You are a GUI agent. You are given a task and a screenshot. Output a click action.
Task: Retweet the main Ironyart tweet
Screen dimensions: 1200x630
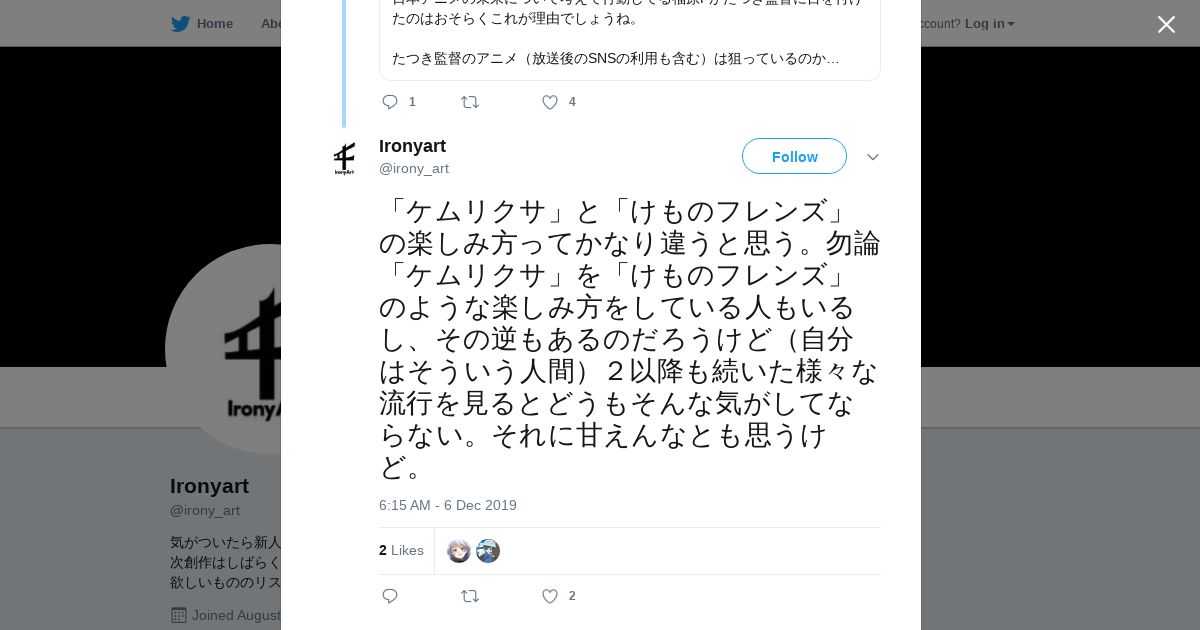coord(470,596)
